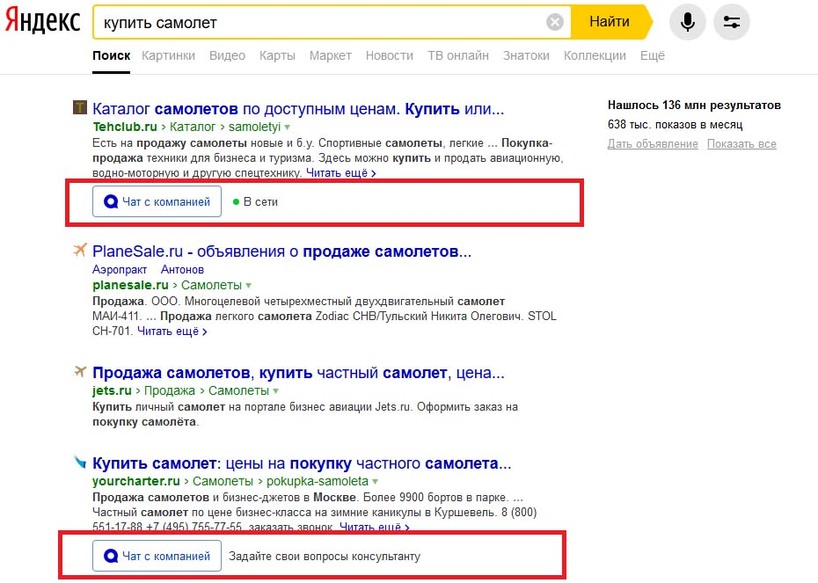Image resolution: width=818 pixels, height=583 pixels.
Task: Open the ТВ онлайн tab
Action: tap(458, 56)
